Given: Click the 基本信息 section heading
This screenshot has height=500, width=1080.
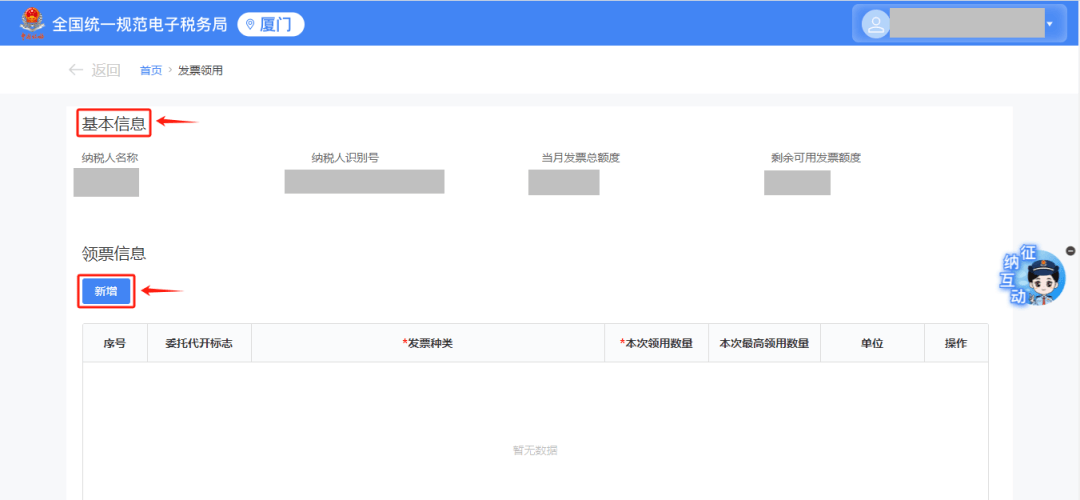Looking at the screenshot, I should (x=114, y=124).
